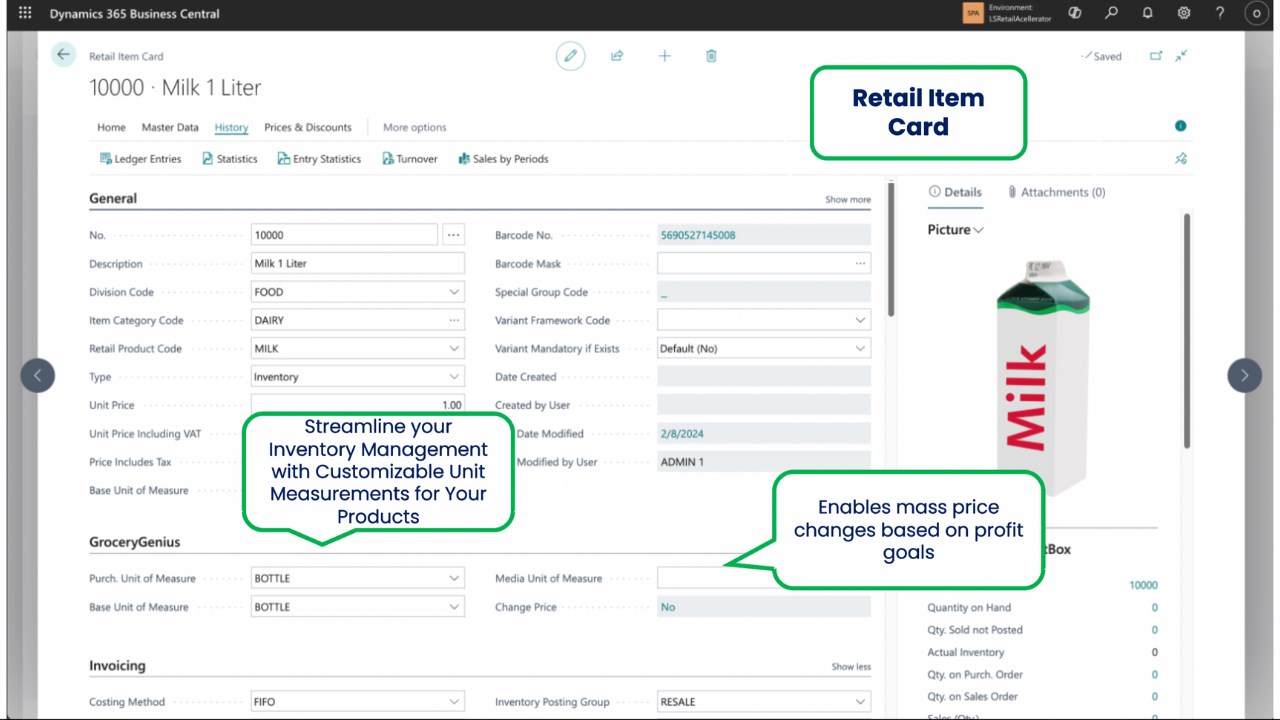This screenshot has height=720, width=1280.
Task: Click into the Description field
Action: point(358,263)
